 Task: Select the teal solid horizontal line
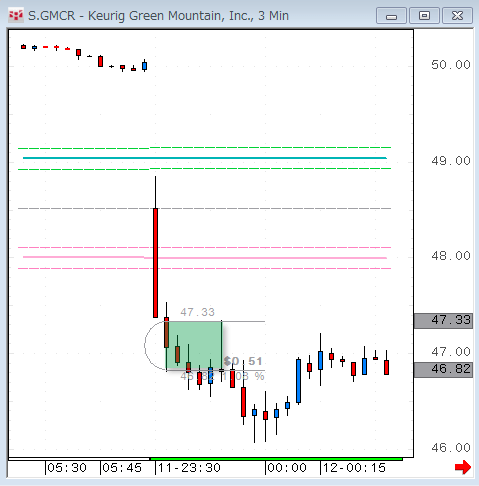click(205, 158)
